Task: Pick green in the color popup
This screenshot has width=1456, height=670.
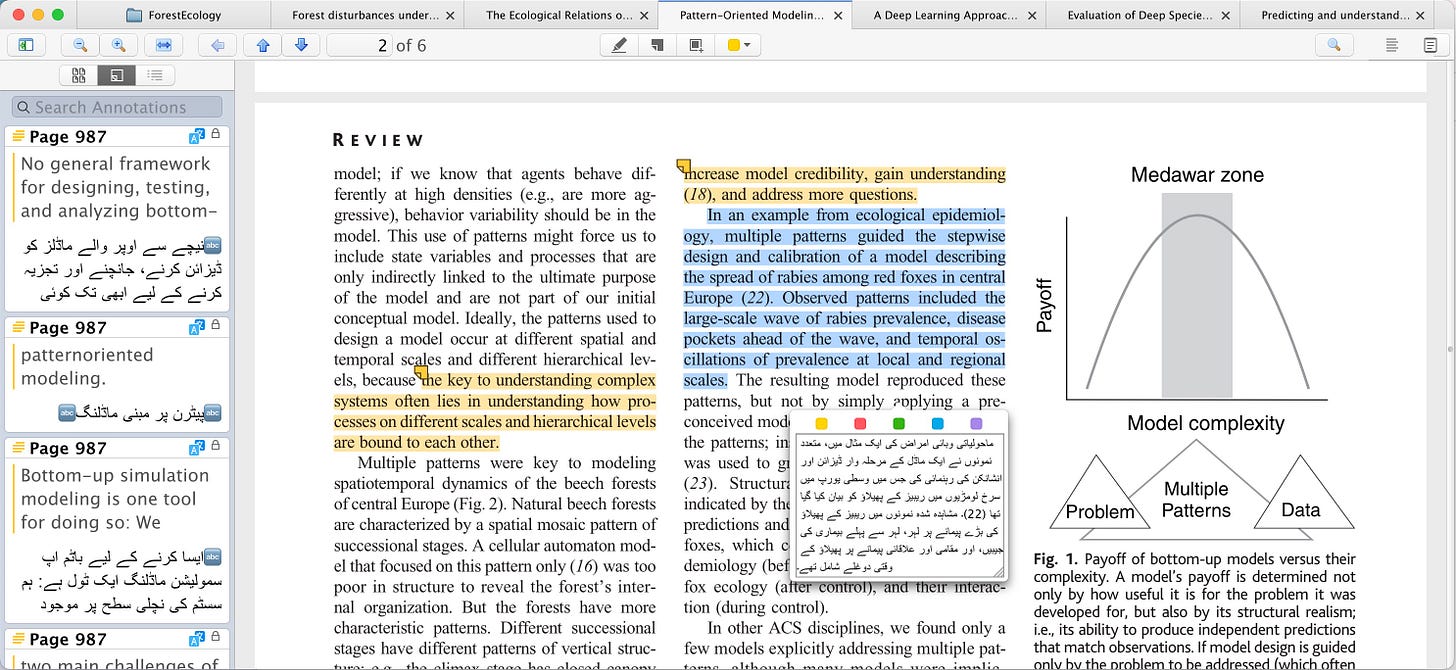Action: tap(899, 424)
